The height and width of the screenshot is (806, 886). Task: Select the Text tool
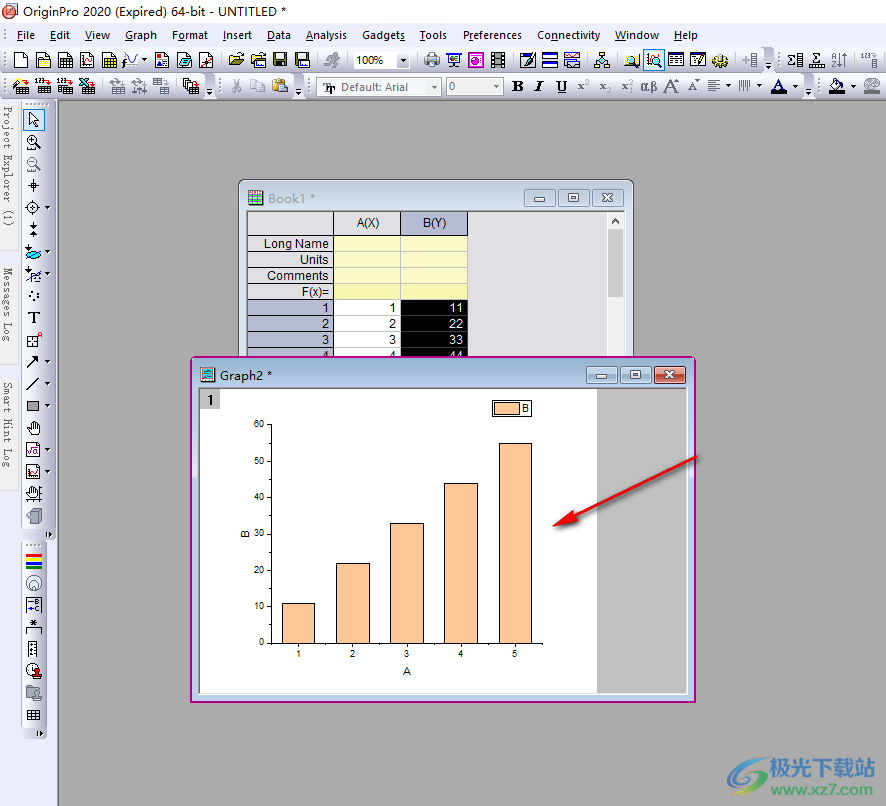pos(34,318)
